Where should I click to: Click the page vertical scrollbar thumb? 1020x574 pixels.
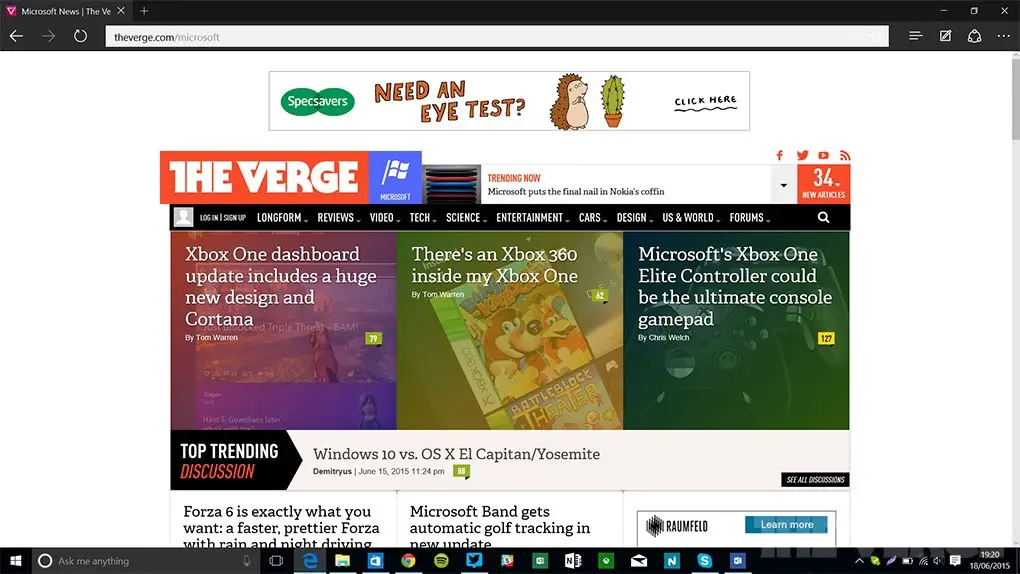pyautogui.click(x=1015, y=98)
